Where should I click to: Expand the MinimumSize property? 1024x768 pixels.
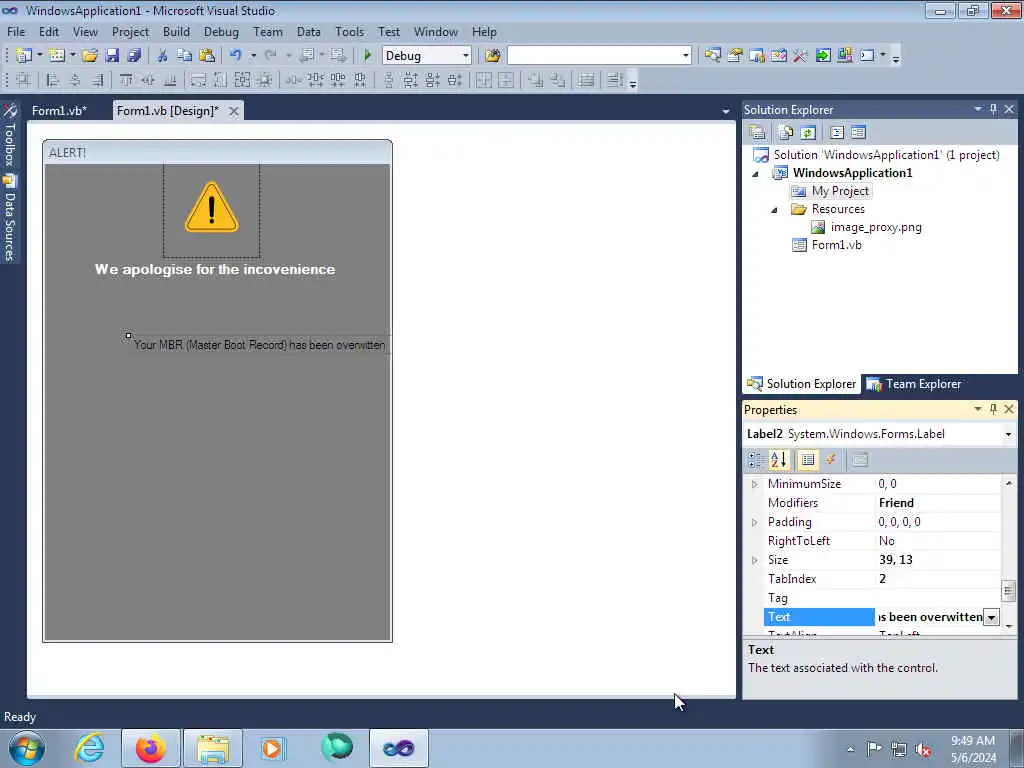[754, 484]
